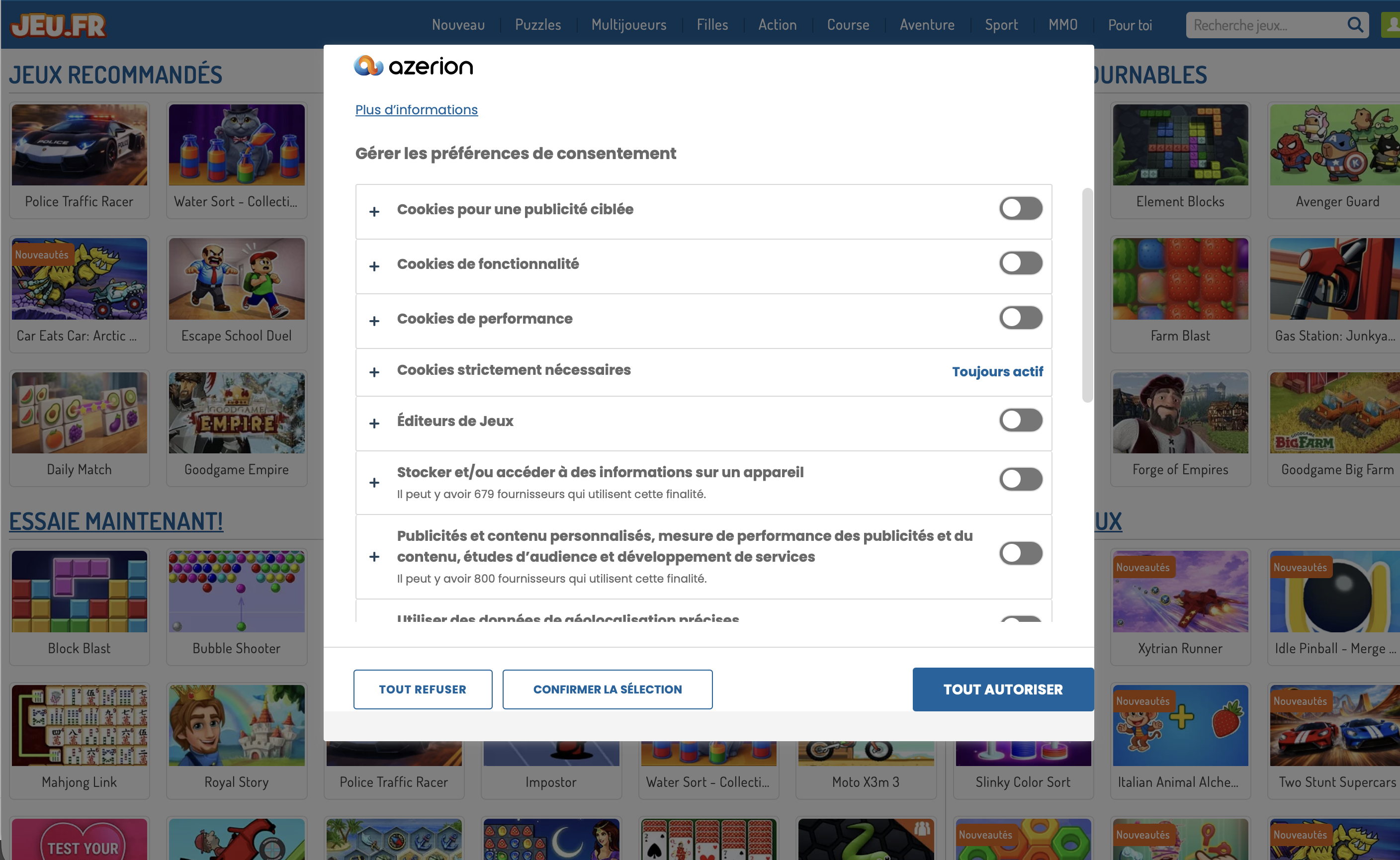This screenshot has width=1400, height=860.
Task: Expand Cookies strictement nécessaires section
Action: (374, 372)
